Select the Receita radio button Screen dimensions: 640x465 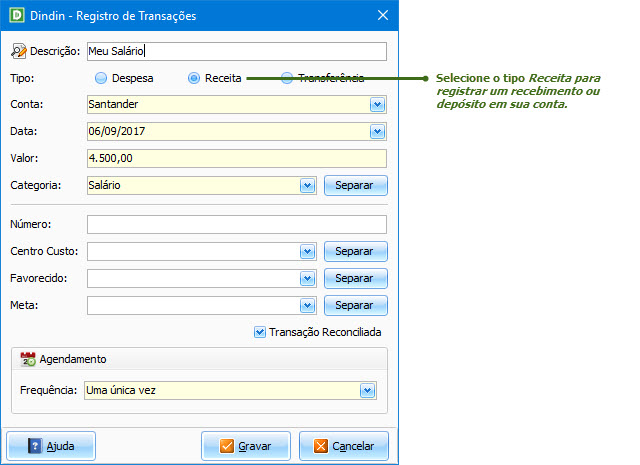[x=193, y=78]
